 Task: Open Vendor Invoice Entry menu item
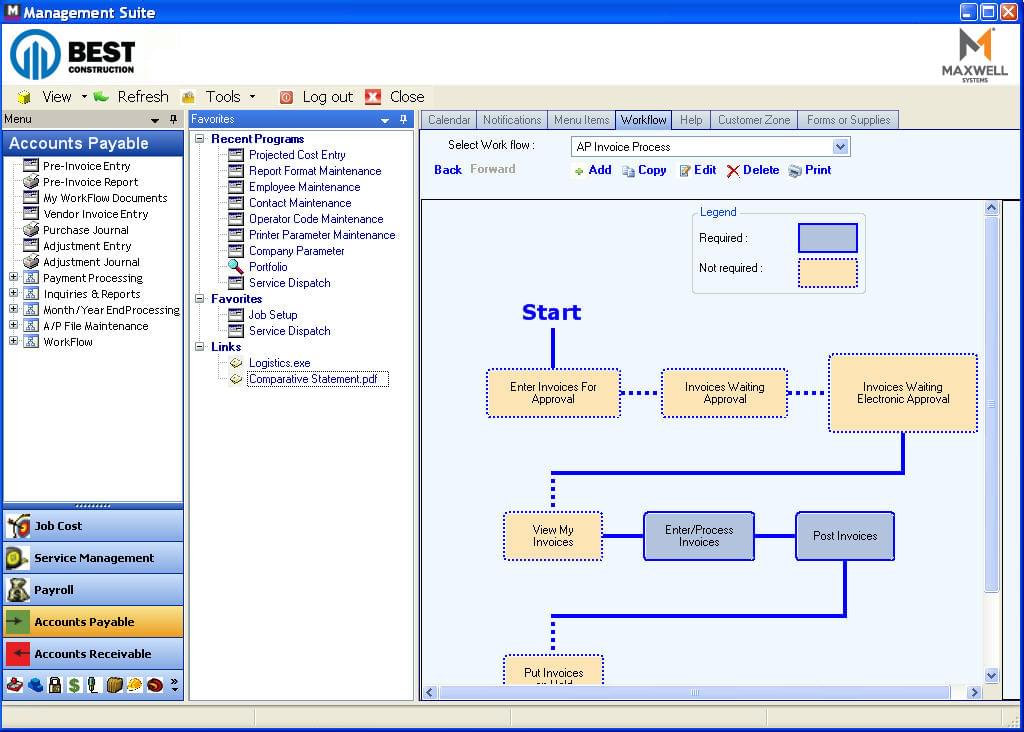(96, 214)
